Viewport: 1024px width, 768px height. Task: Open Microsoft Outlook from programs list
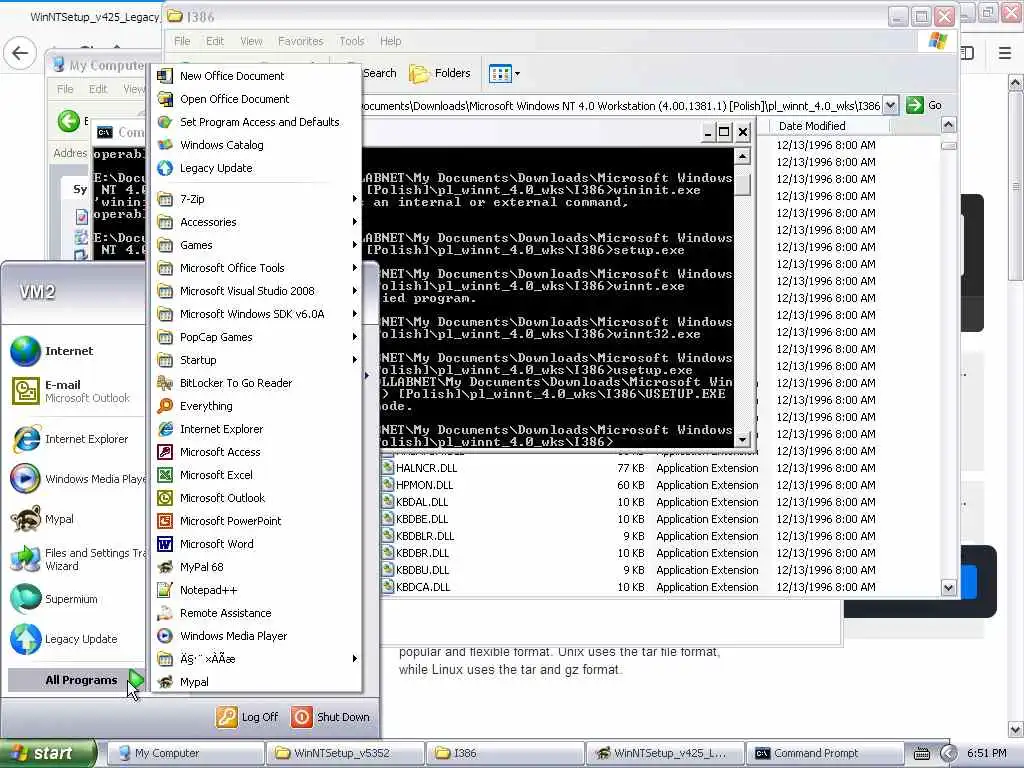pyautogui.click(x=257, y=498)
